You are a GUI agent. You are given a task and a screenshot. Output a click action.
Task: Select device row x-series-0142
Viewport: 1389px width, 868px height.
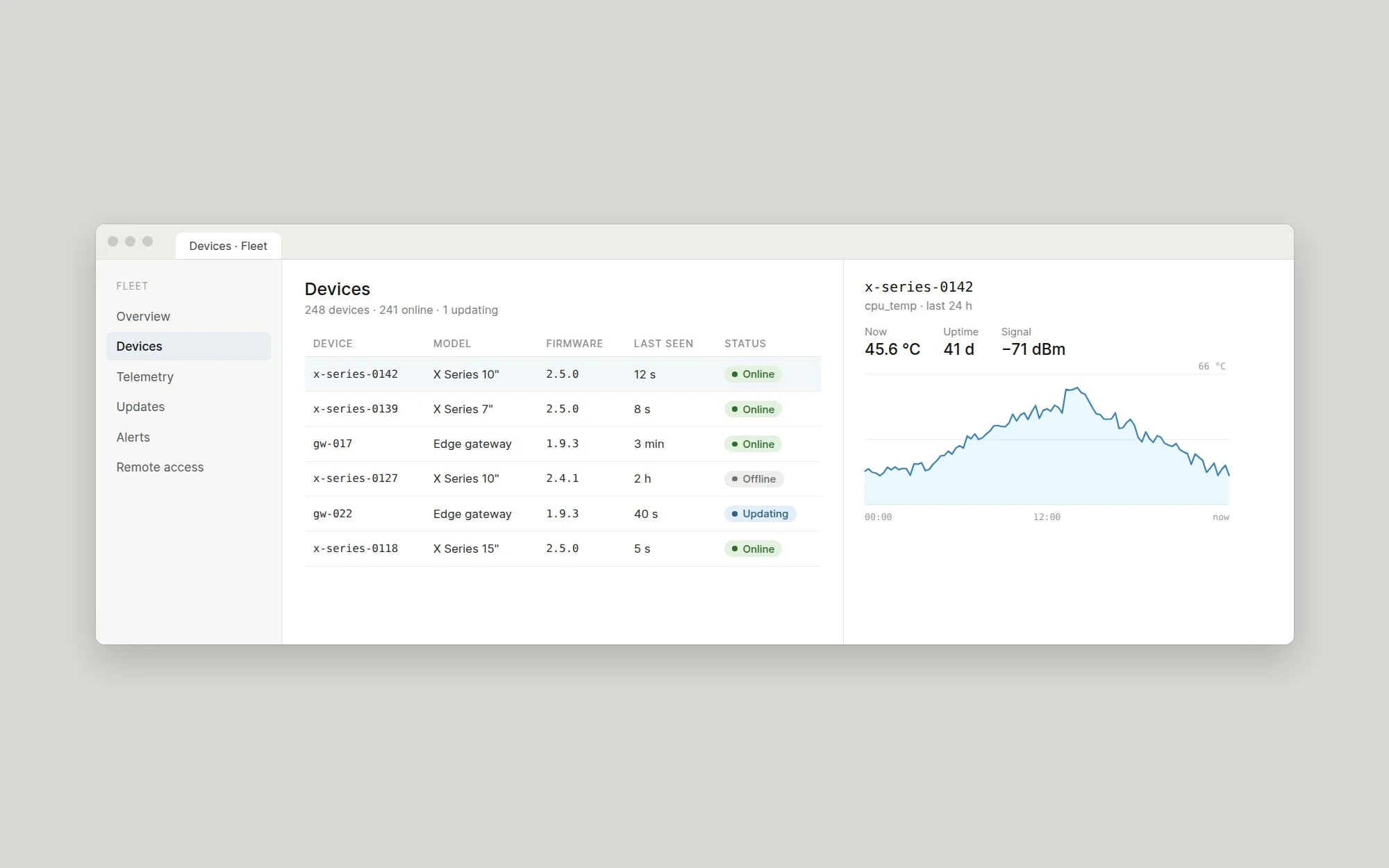coord(563,374)
